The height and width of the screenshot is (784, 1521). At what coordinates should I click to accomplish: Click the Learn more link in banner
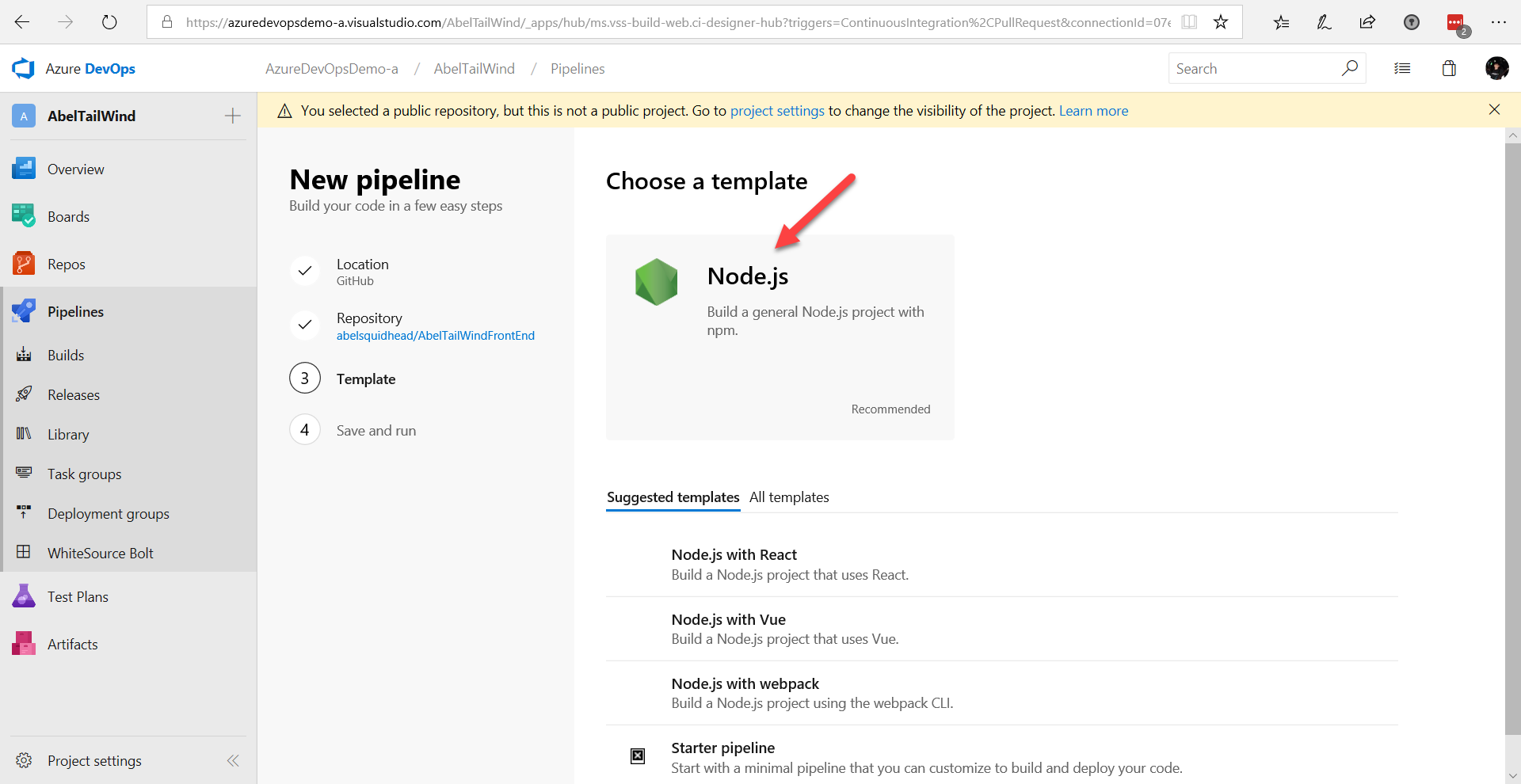1093,111
